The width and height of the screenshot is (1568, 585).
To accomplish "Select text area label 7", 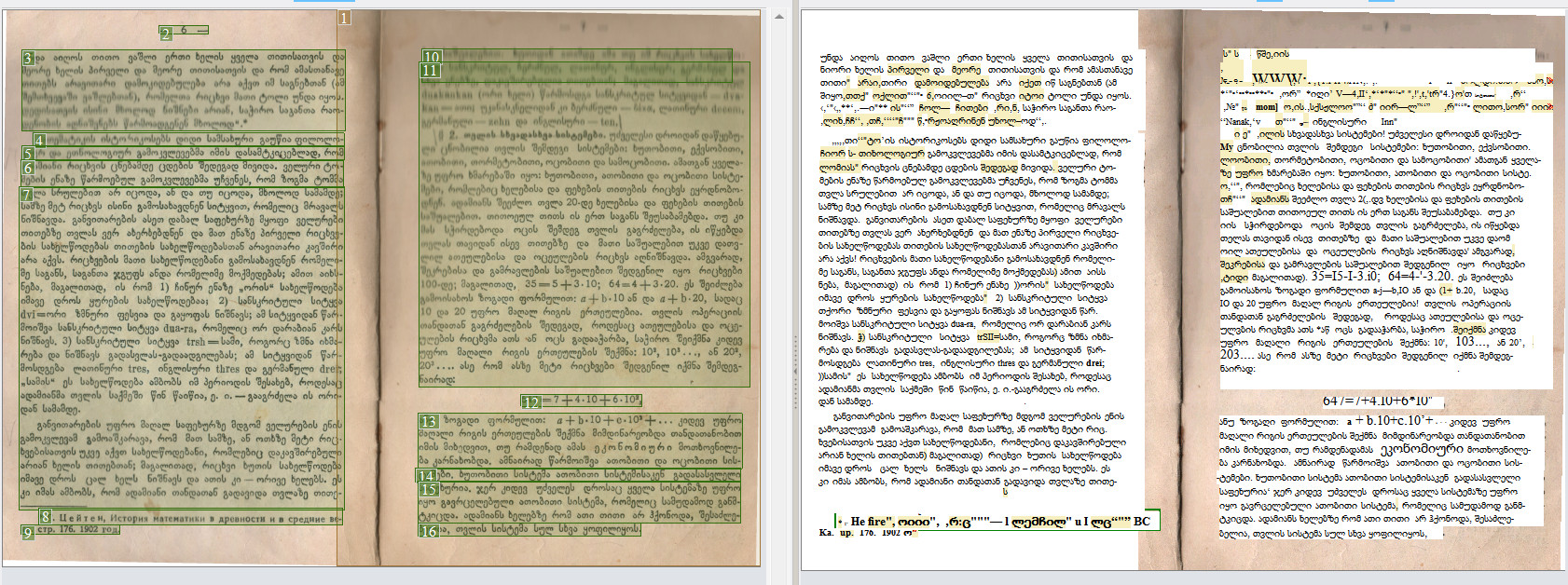I will [x=26, y=195].
